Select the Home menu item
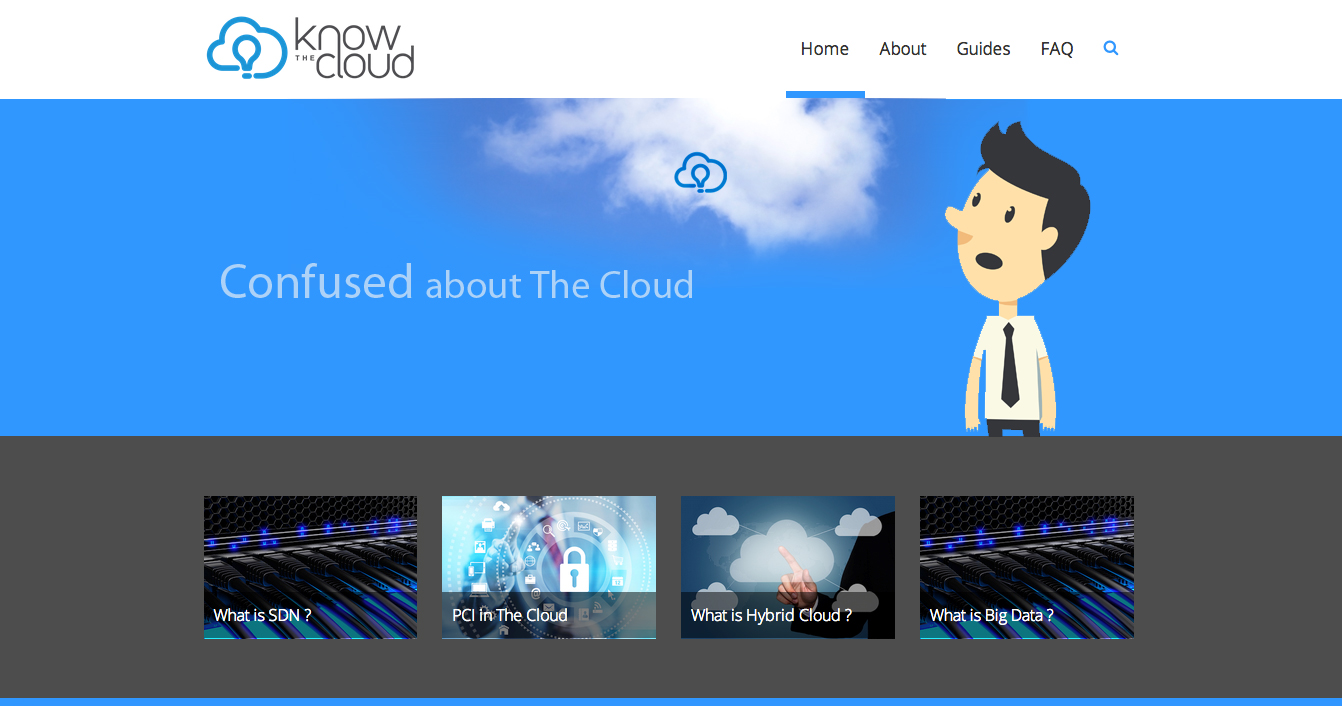The height and width of the screenshot is (706, 1342). (824, 48)
